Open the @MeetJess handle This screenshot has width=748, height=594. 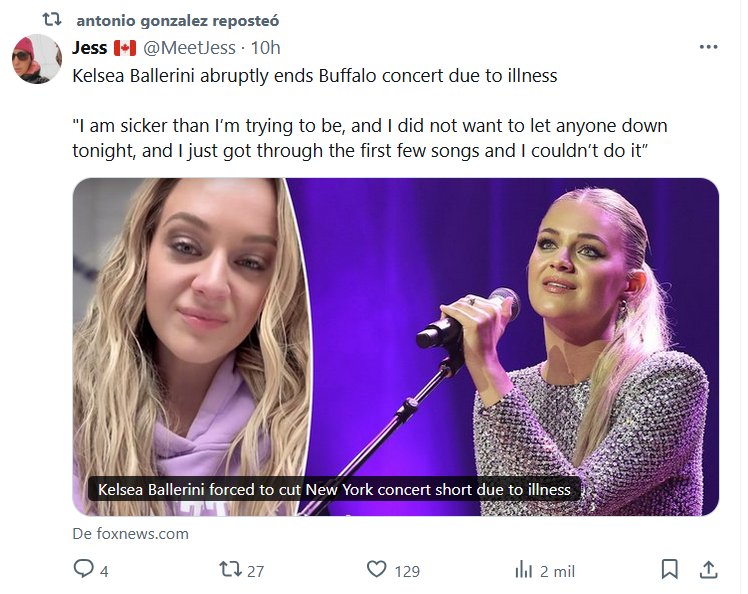tap(191, 48)
